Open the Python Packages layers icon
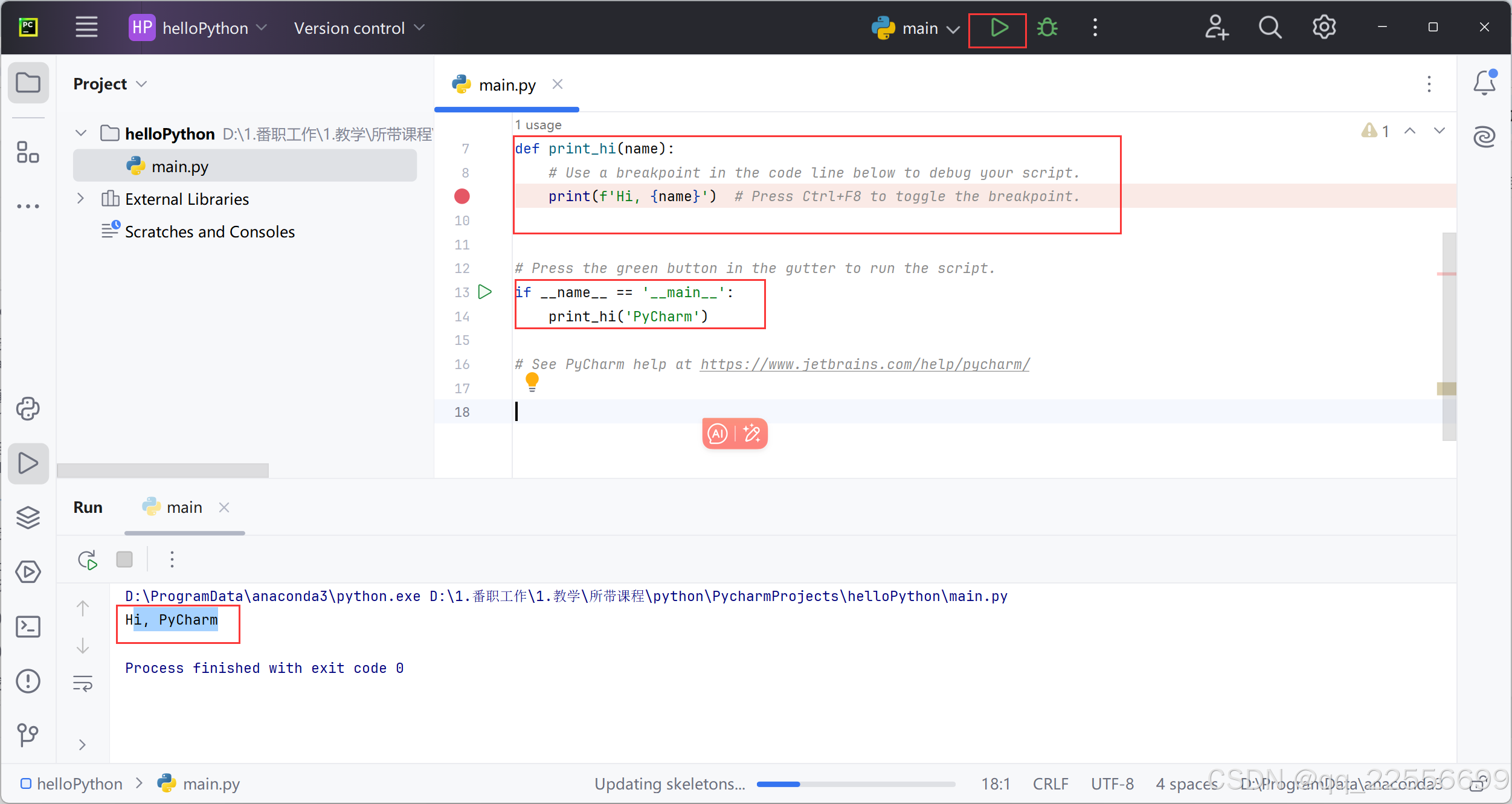This screenshot has width=1512, height=804. coord(28,518)
